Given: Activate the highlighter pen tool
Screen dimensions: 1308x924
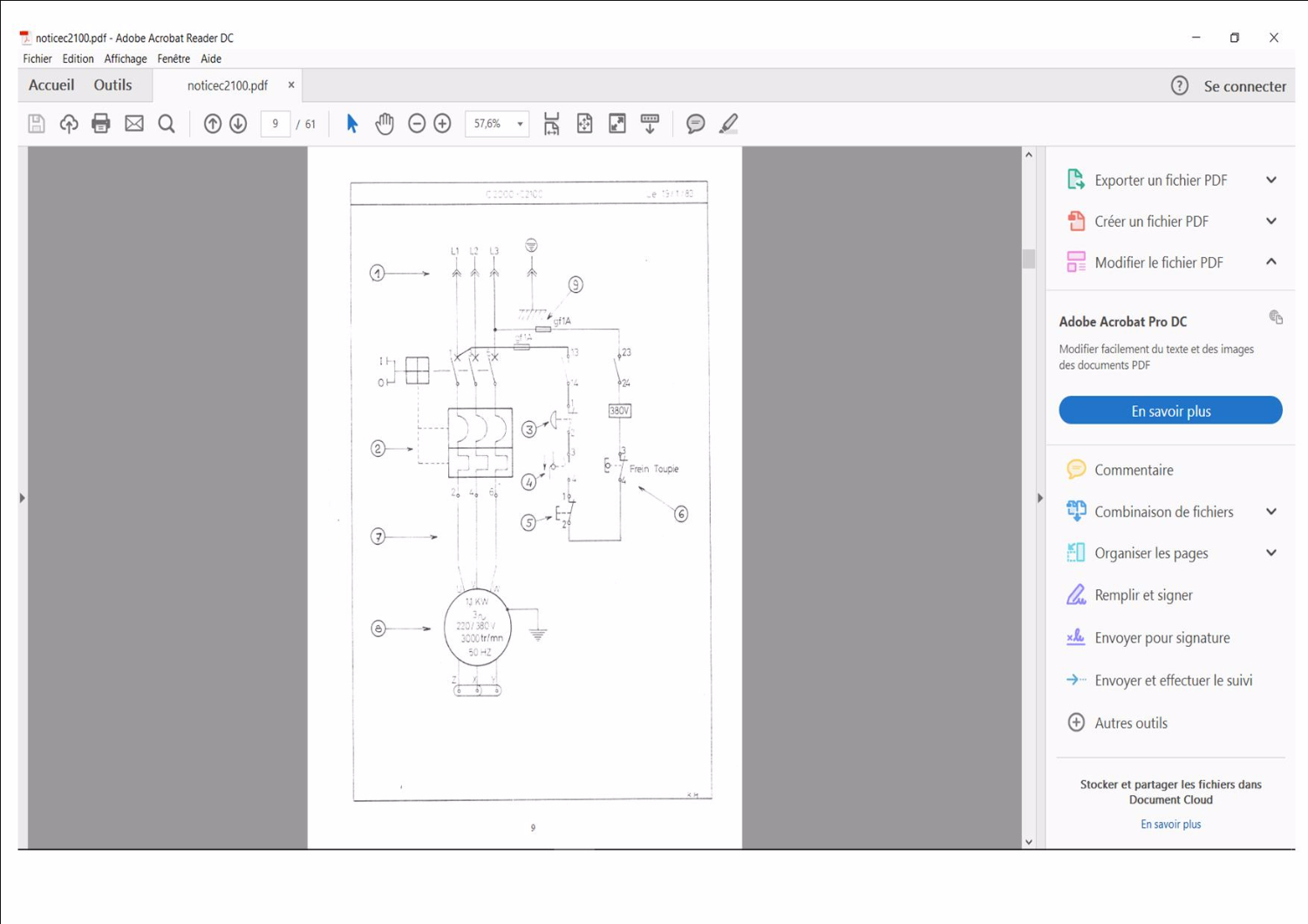Looking at the screenshot, I should pyautogui.click(x=728, y=124).
